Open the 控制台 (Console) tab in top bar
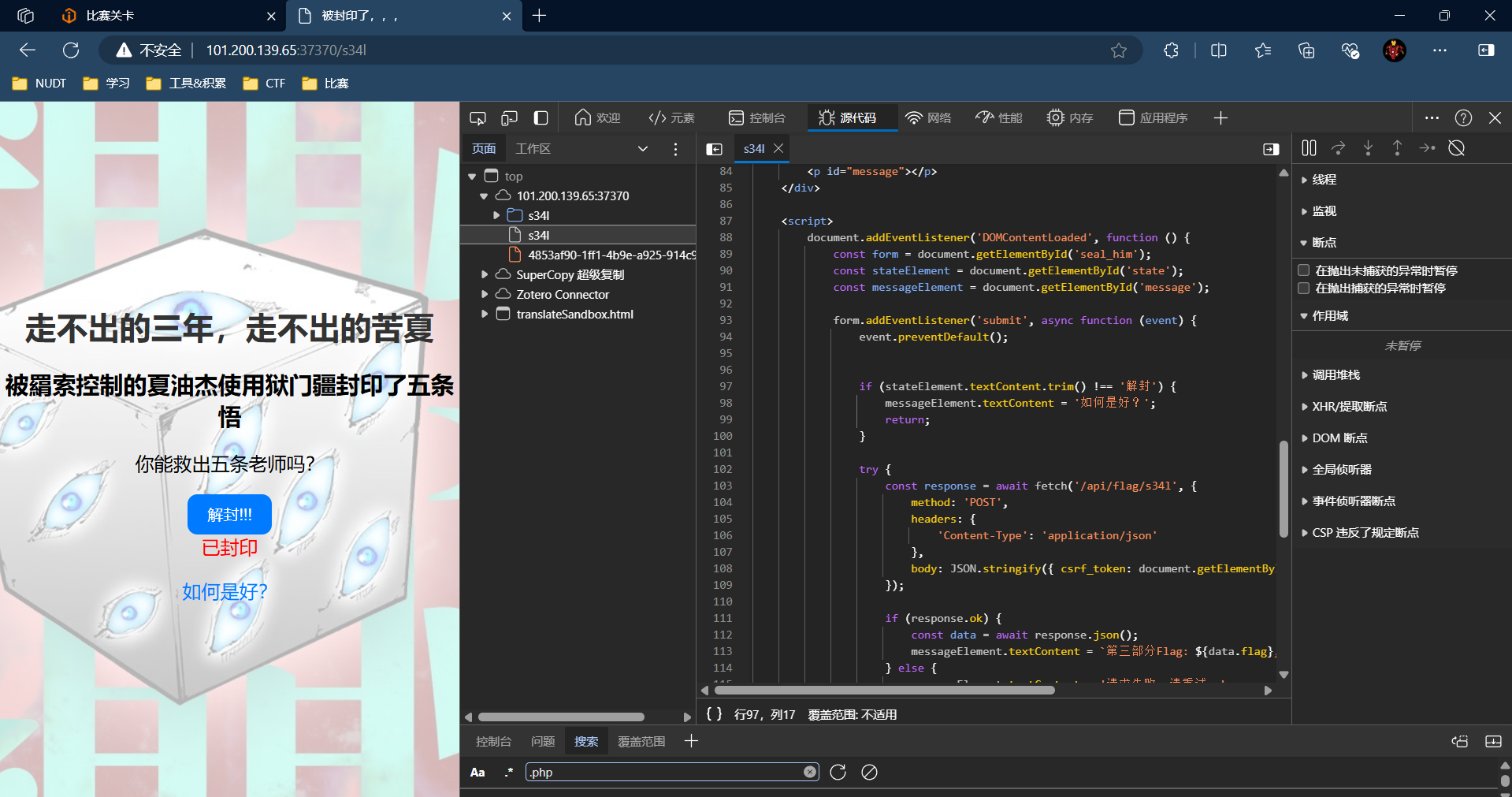The image size is (1512, 797). (x=757, y=118)
